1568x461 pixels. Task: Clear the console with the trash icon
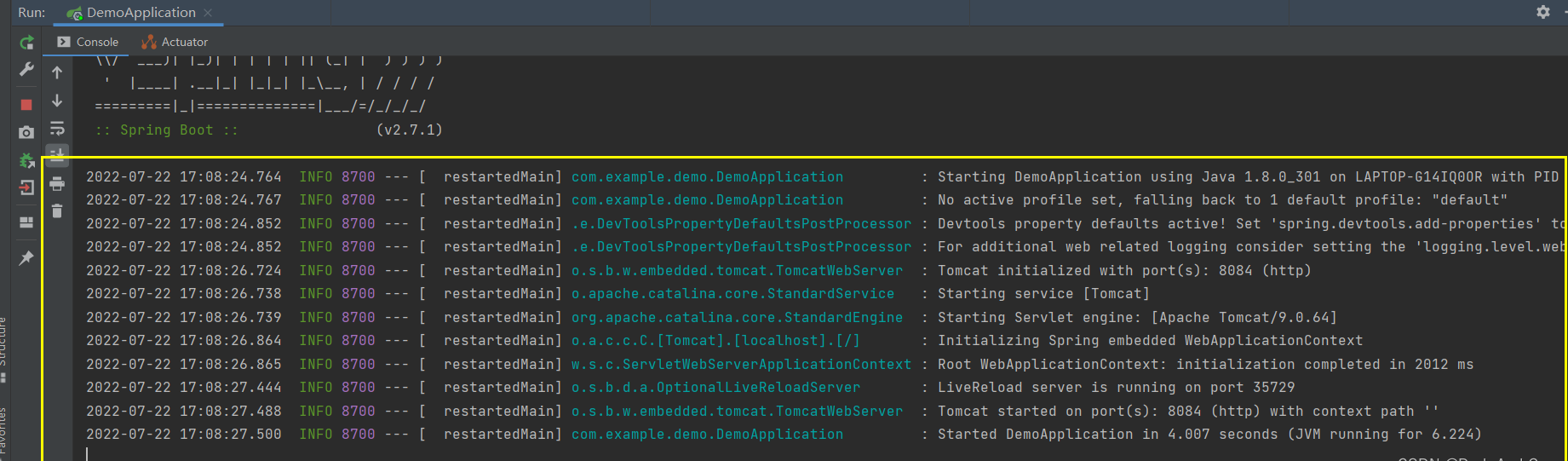(57, 211)
